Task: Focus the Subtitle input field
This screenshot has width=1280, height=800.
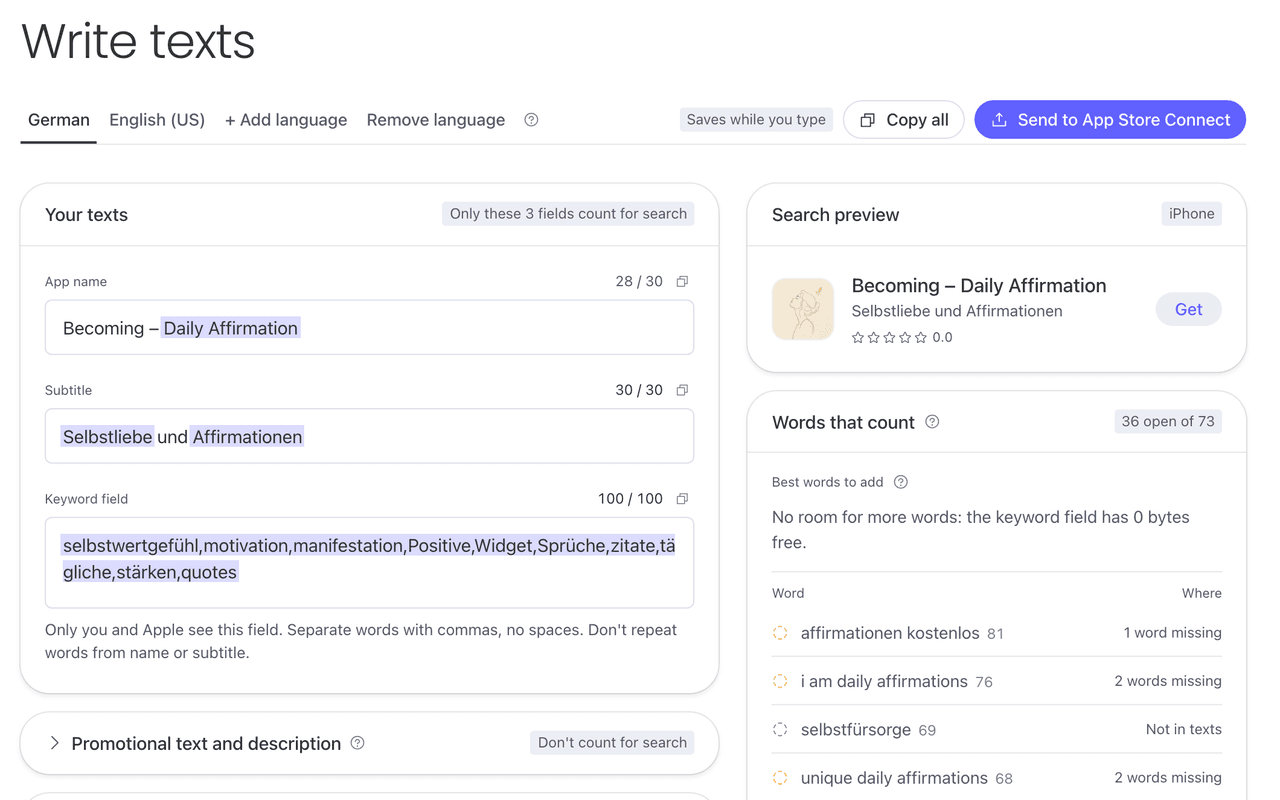Action: pos(369,436)
